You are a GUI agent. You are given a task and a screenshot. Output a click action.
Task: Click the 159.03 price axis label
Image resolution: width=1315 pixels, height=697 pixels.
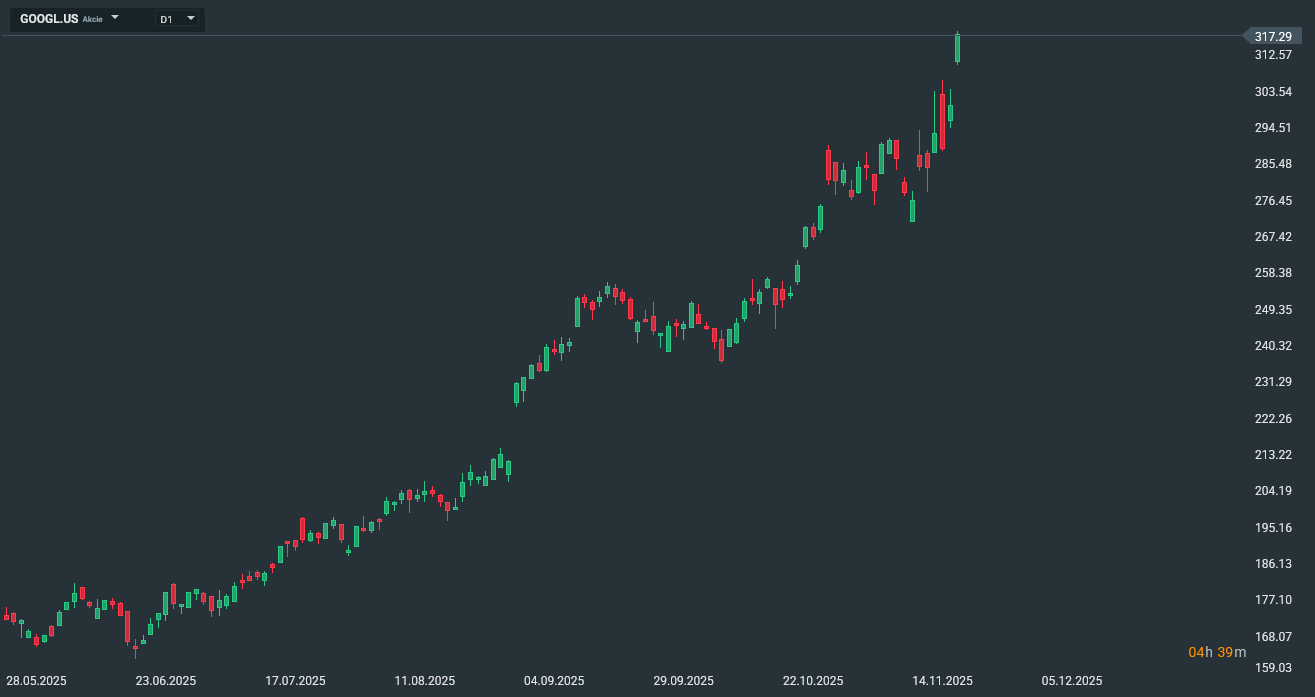click(1273, 668)
